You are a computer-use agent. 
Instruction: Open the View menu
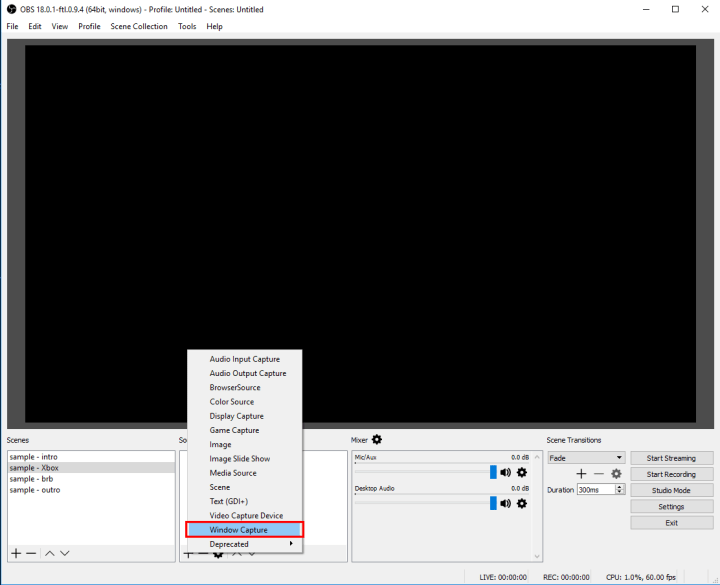[60, 26]
